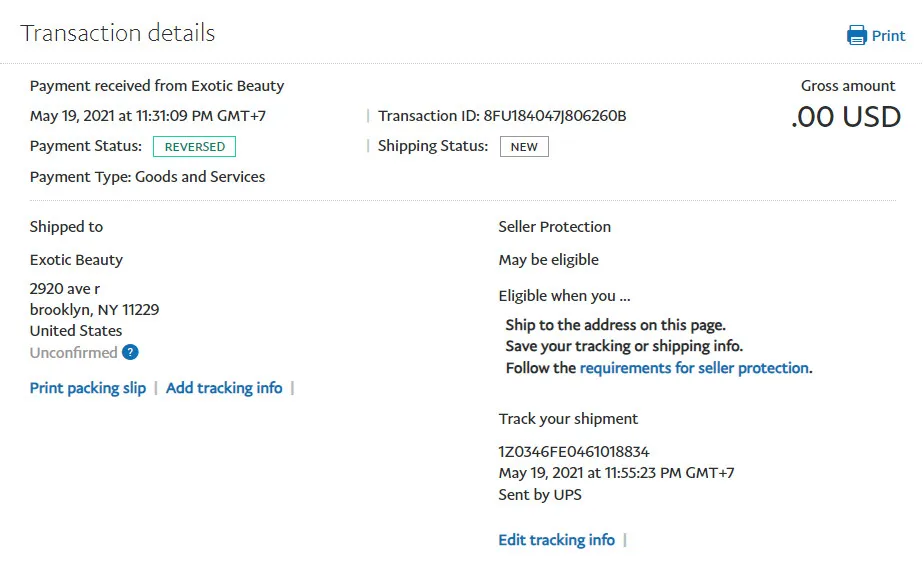Click the .00 USD gross amount
Viewport: 923px width, 566px height.
tap(846, 117)
